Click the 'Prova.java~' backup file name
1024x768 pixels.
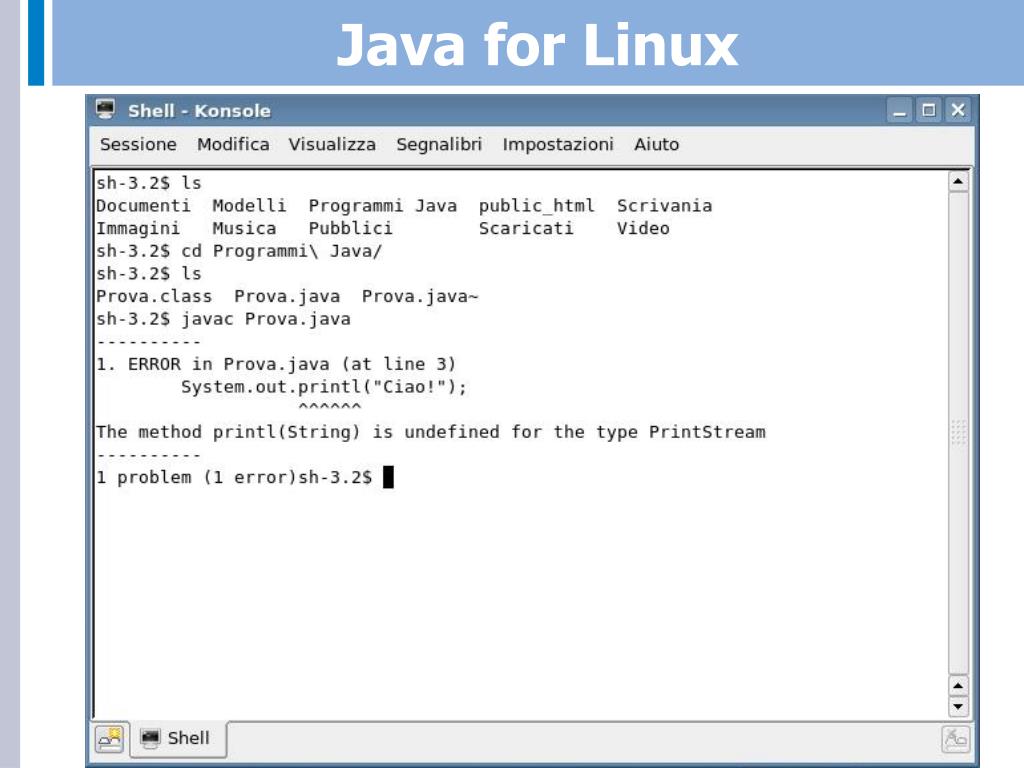tap(420, 296)
